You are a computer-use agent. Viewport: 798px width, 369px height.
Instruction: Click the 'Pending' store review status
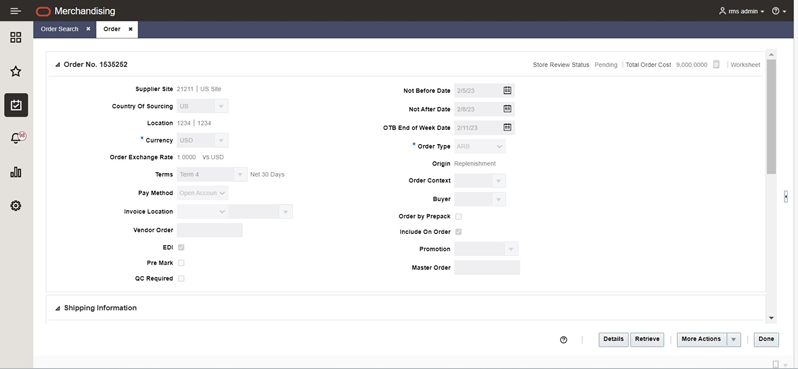click(x=606, y=65)
